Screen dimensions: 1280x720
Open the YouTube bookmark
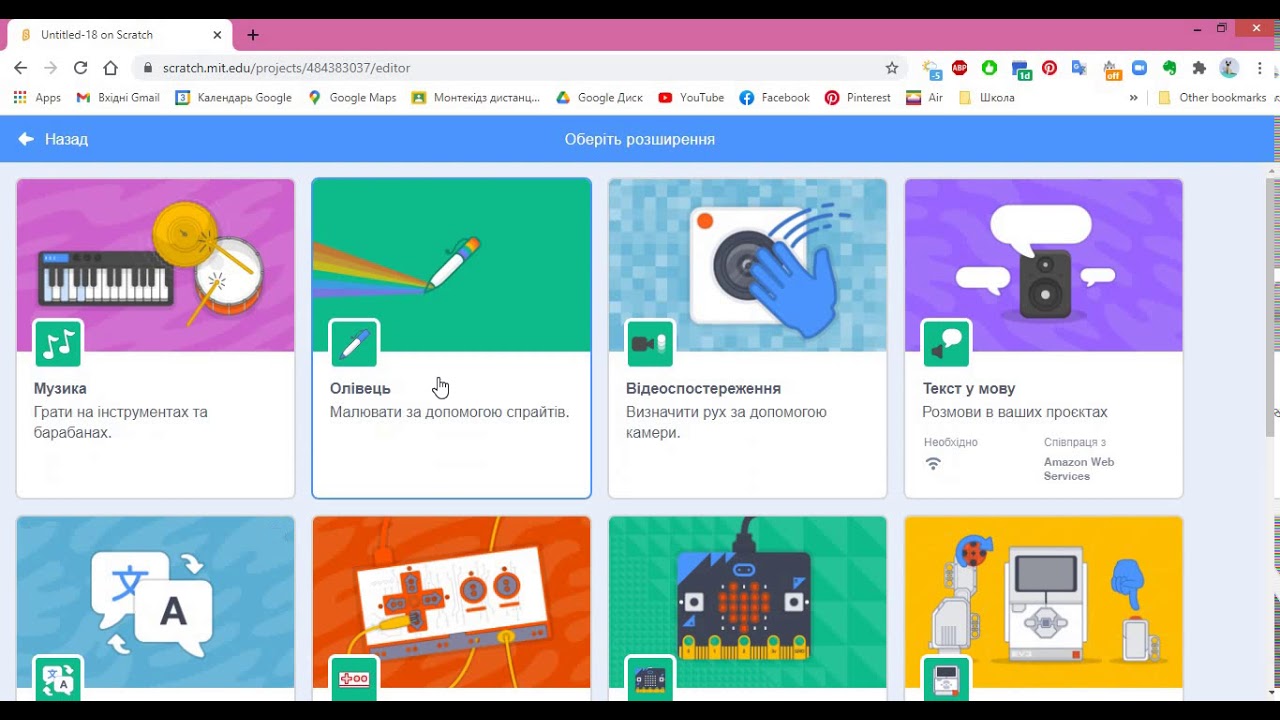click(x=691, y=98)
